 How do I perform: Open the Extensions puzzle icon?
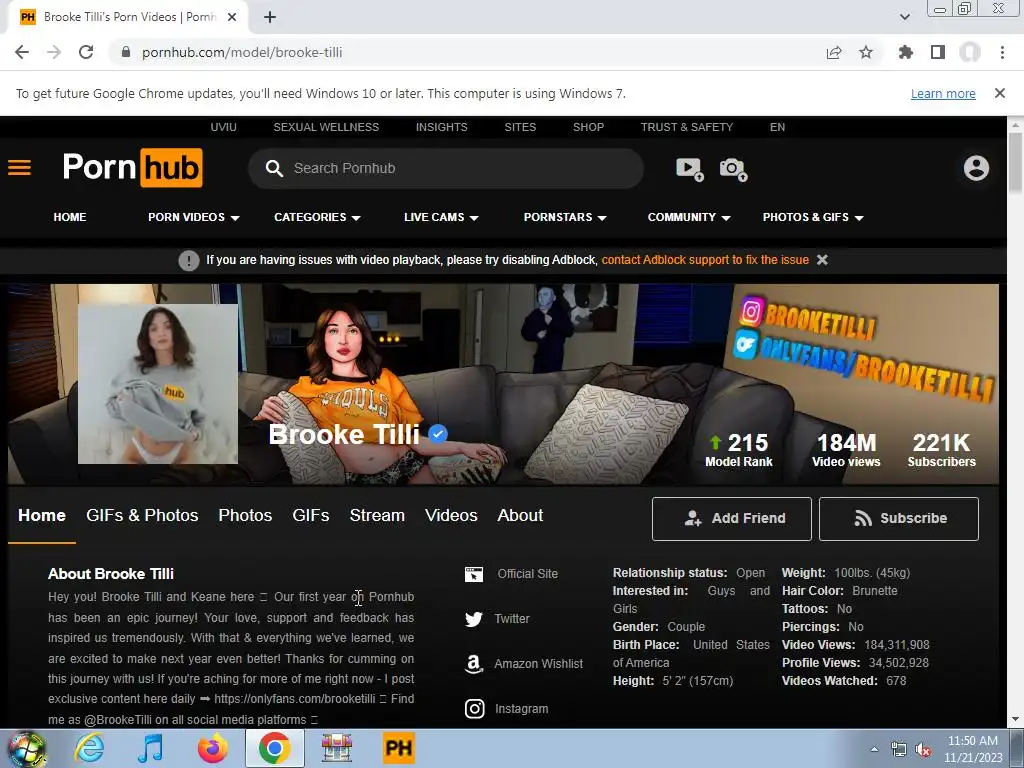pos(906,52)
